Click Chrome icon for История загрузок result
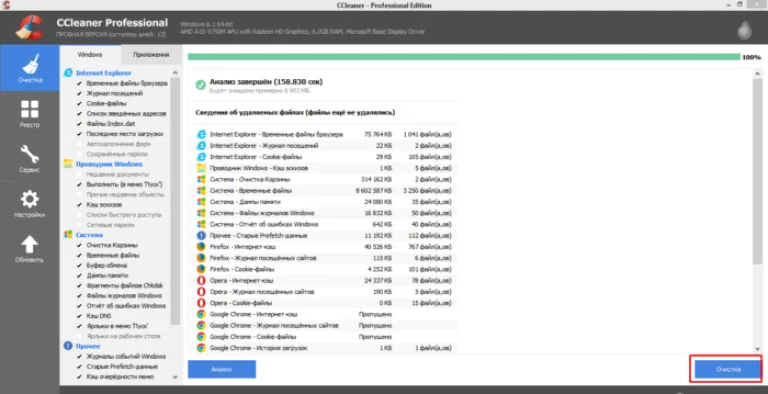This screenshot has height=394, width=768. [x=201, y=348]
